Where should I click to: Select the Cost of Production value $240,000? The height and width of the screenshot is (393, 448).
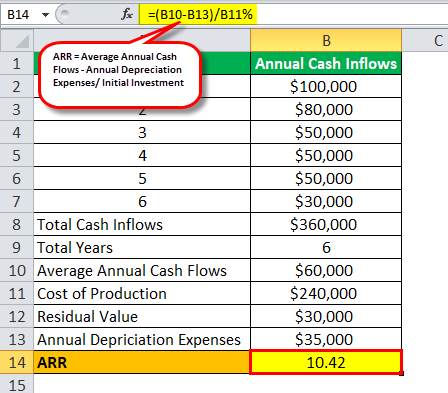click(x=326, y=294)
